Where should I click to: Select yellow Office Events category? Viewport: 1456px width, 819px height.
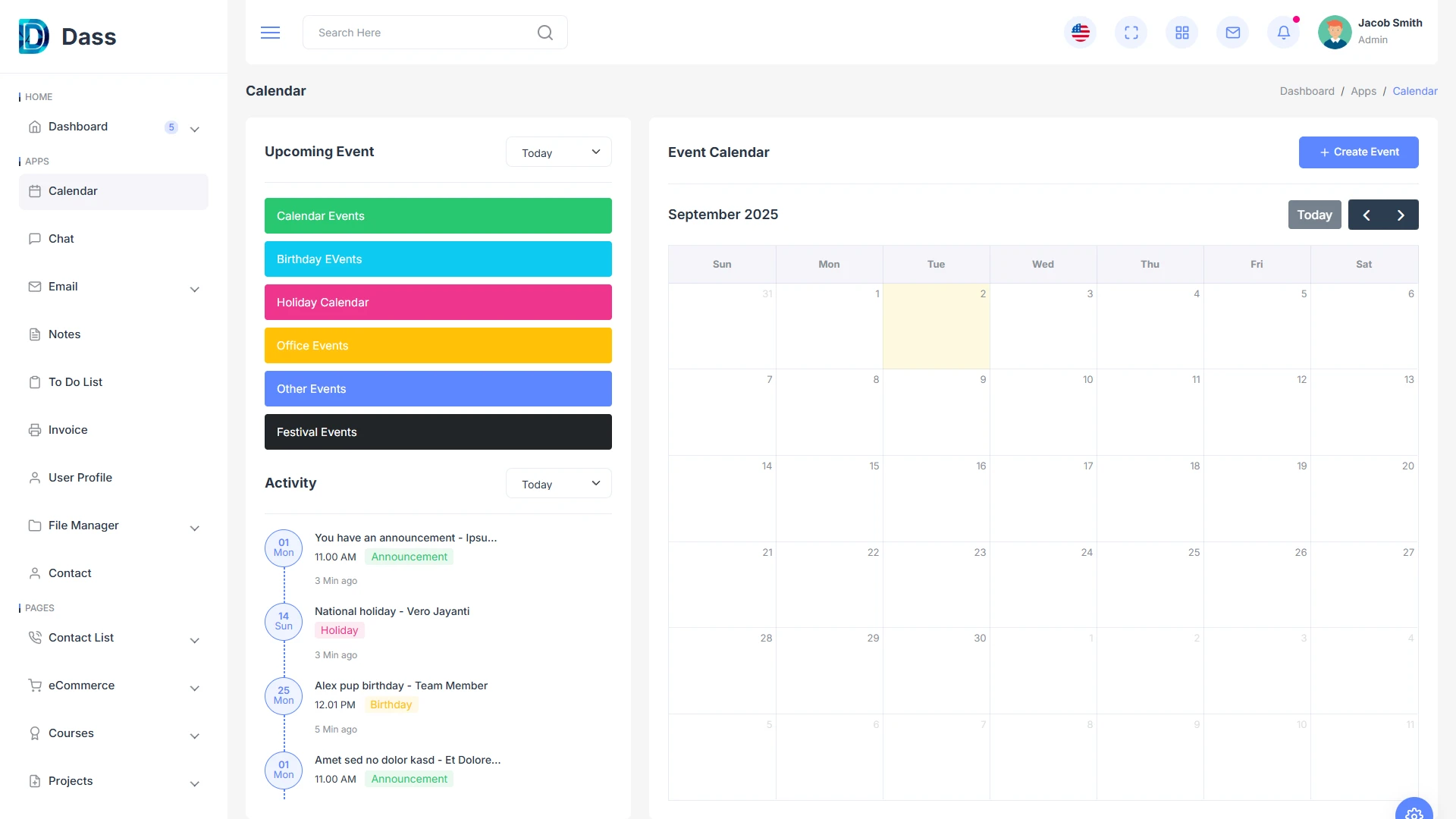tap(438, 346)
